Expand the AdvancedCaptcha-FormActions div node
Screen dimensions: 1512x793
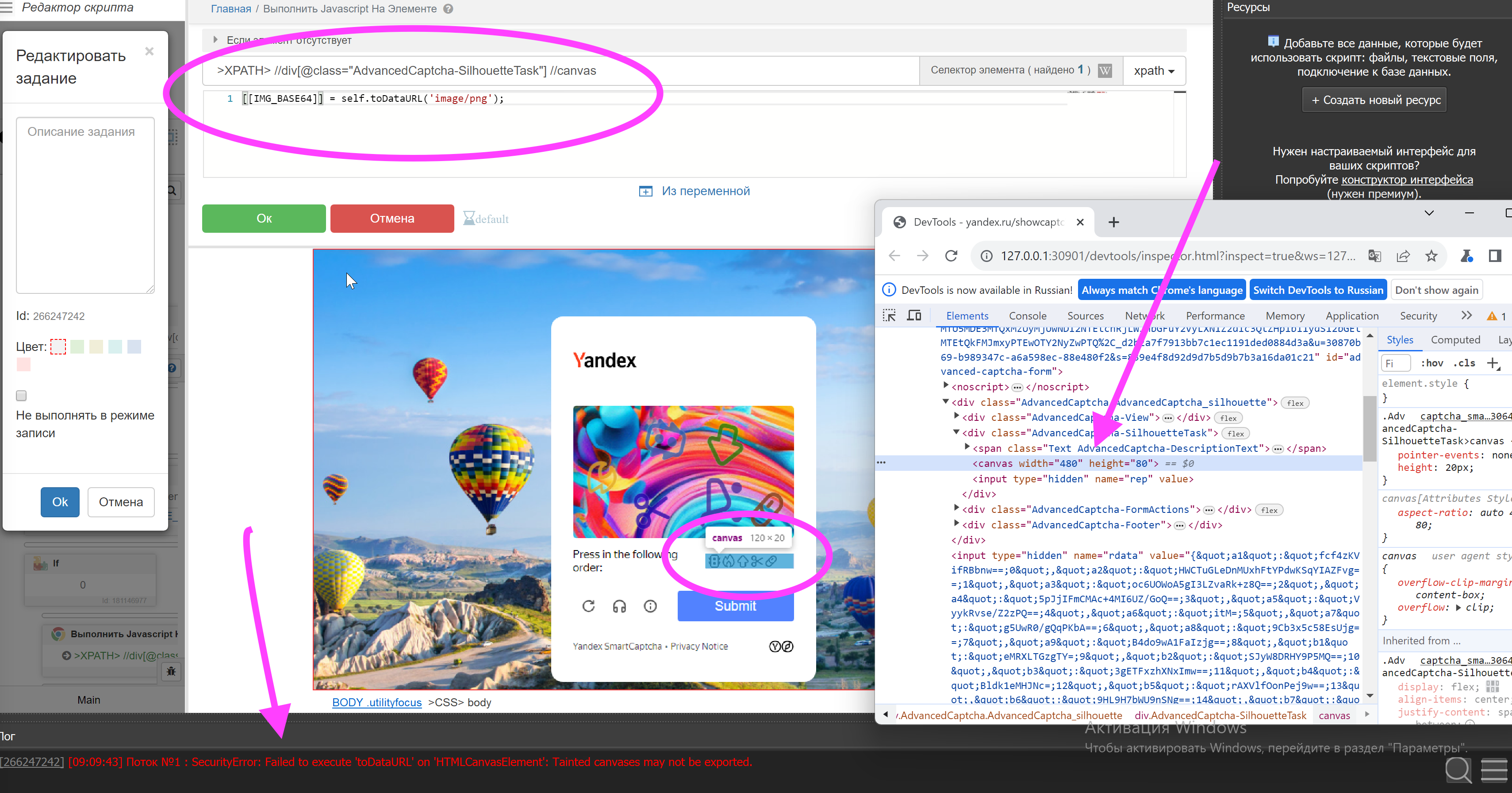[x=956, y=508]
